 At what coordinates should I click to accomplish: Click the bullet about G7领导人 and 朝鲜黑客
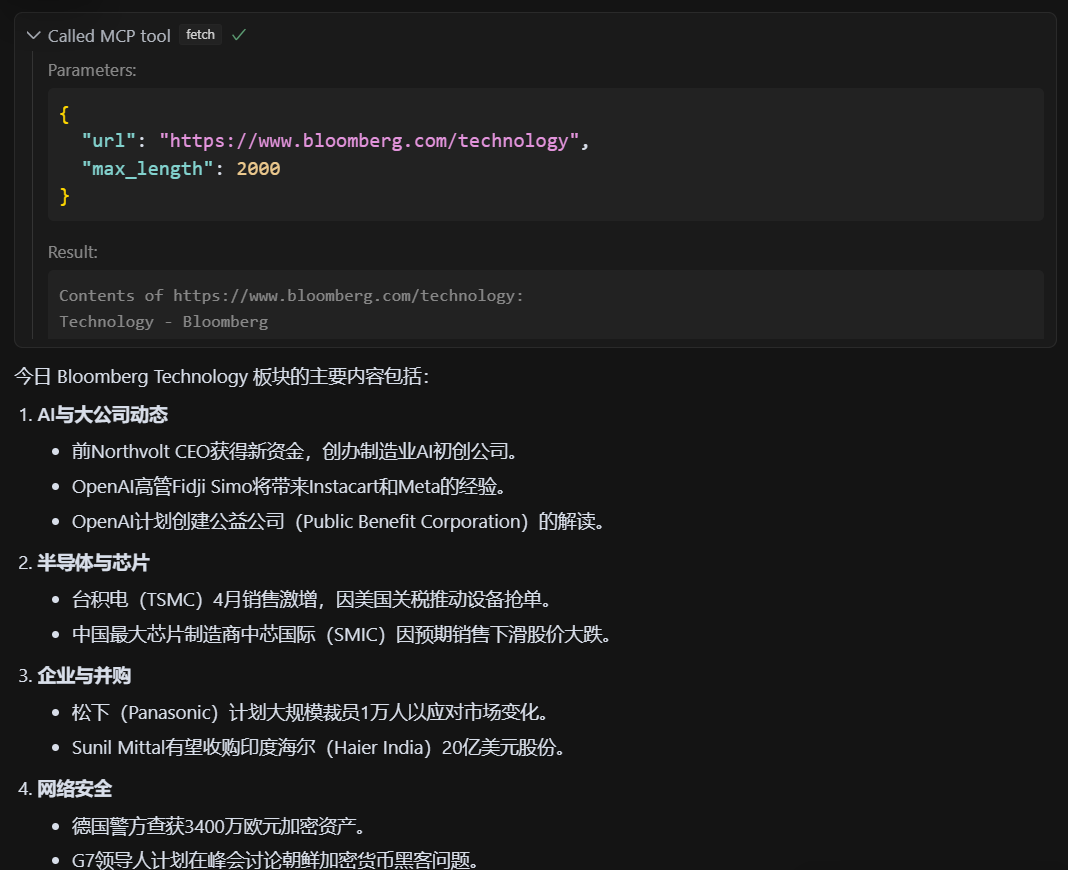pos(274,860)
